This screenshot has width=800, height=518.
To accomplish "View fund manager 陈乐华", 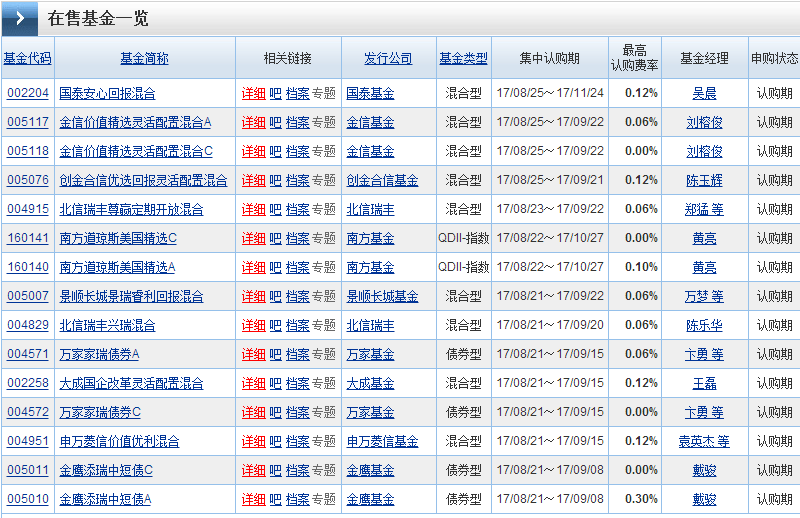I will [705, 325].
